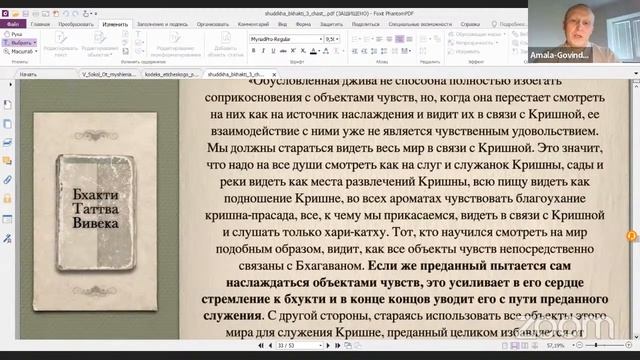Open the Защитить ribbon tab
This screenshot has width=640, height=360.
tap(331, 24)
